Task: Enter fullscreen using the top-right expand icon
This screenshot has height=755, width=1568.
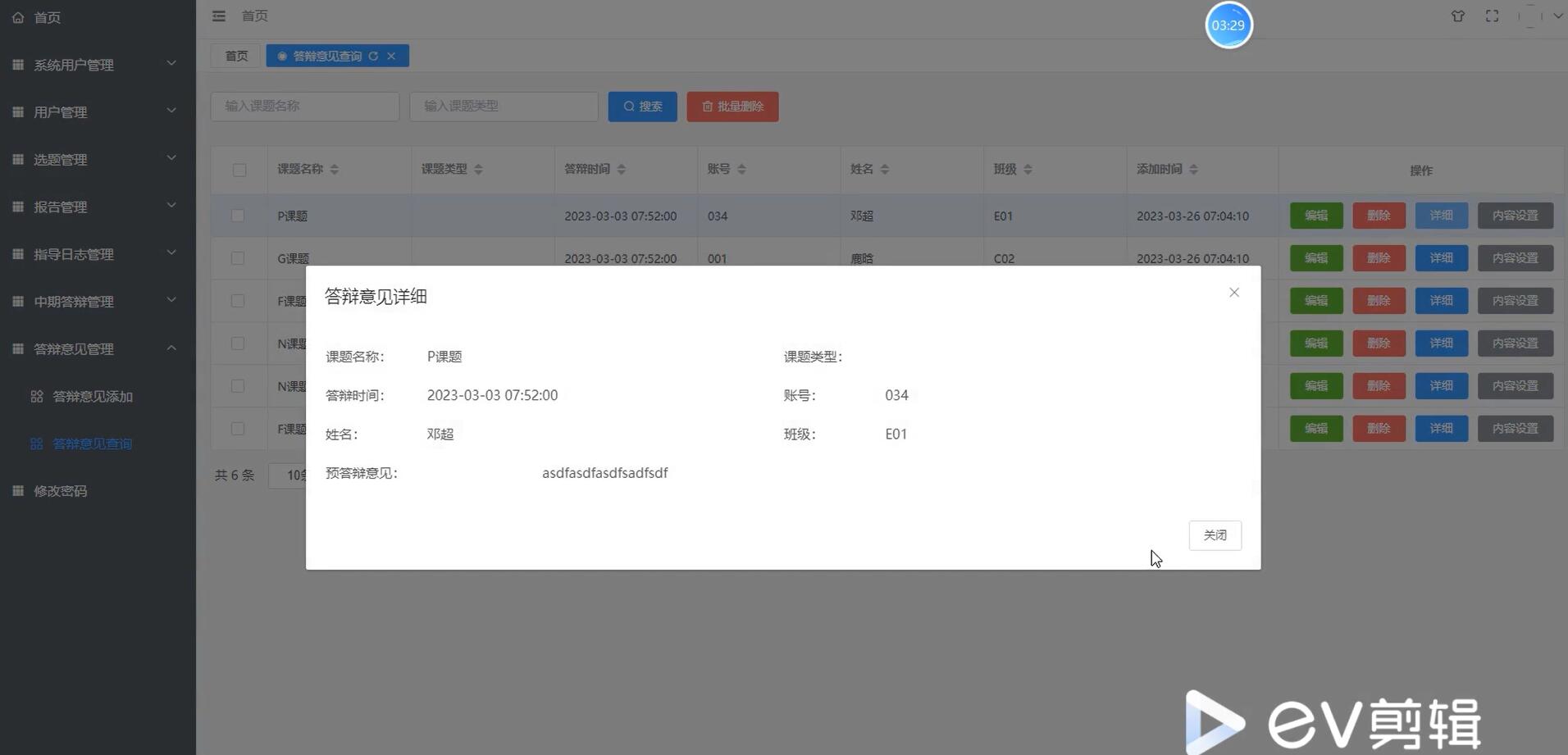Action: (1492, 16)
